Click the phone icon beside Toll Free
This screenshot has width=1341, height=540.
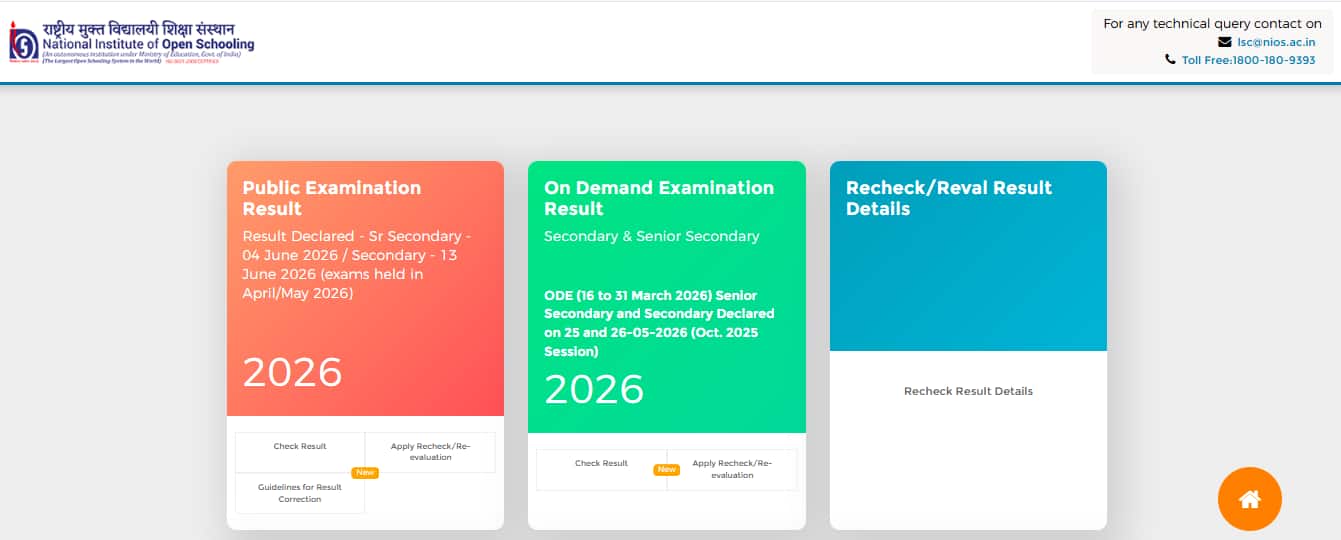pos(1170,60)
